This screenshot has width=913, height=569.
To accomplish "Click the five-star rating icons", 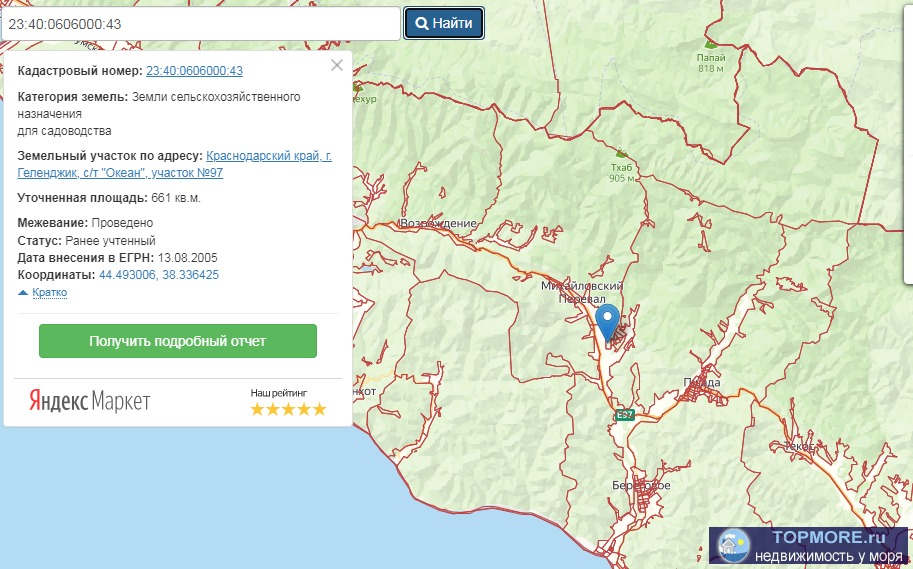I will [x=288, y=409].
